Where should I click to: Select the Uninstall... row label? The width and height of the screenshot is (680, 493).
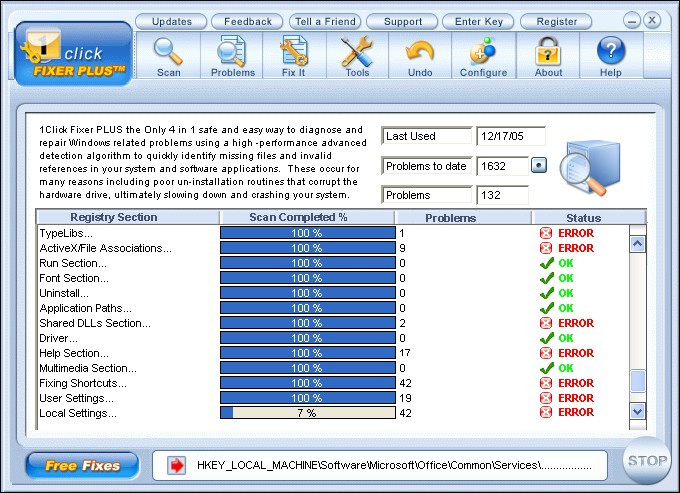tap(64, 293)
